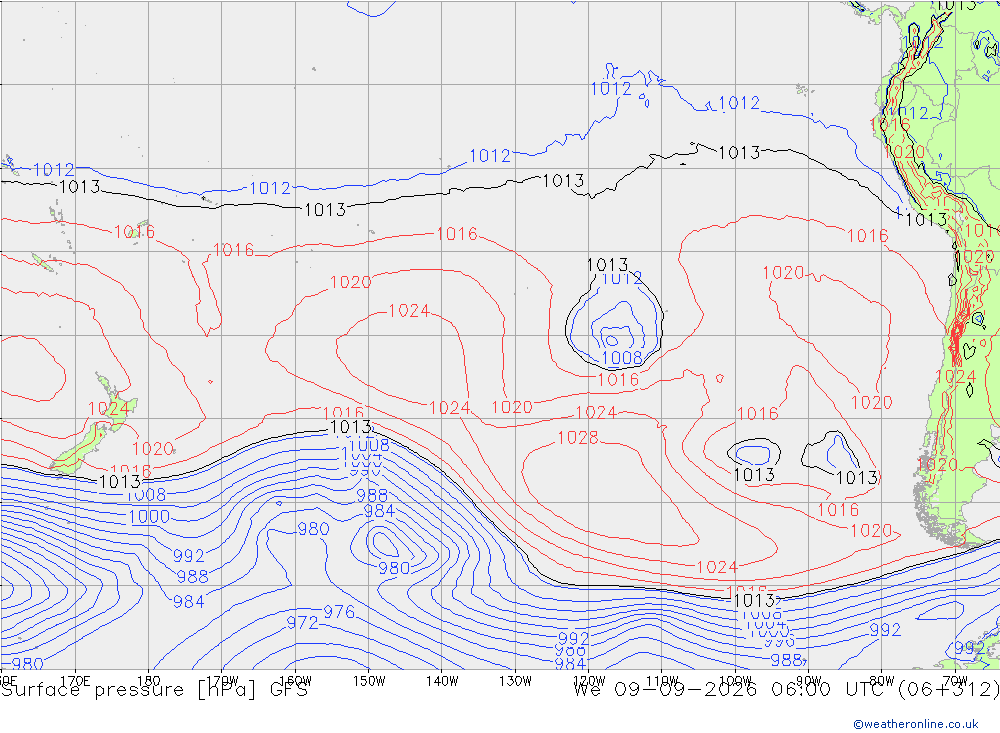
Task: Click the red 1028 high-pressure label
Action: point(578,438)
